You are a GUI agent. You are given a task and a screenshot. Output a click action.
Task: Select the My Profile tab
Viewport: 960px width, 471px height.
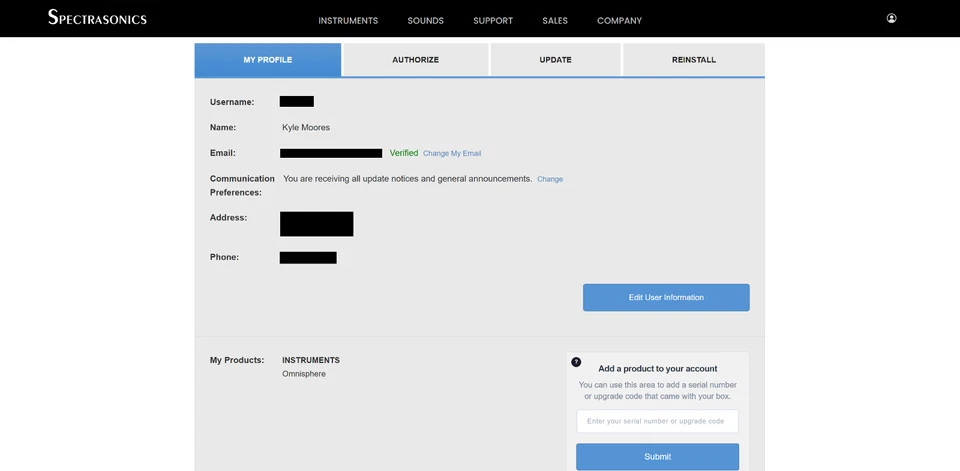[268, 60]
